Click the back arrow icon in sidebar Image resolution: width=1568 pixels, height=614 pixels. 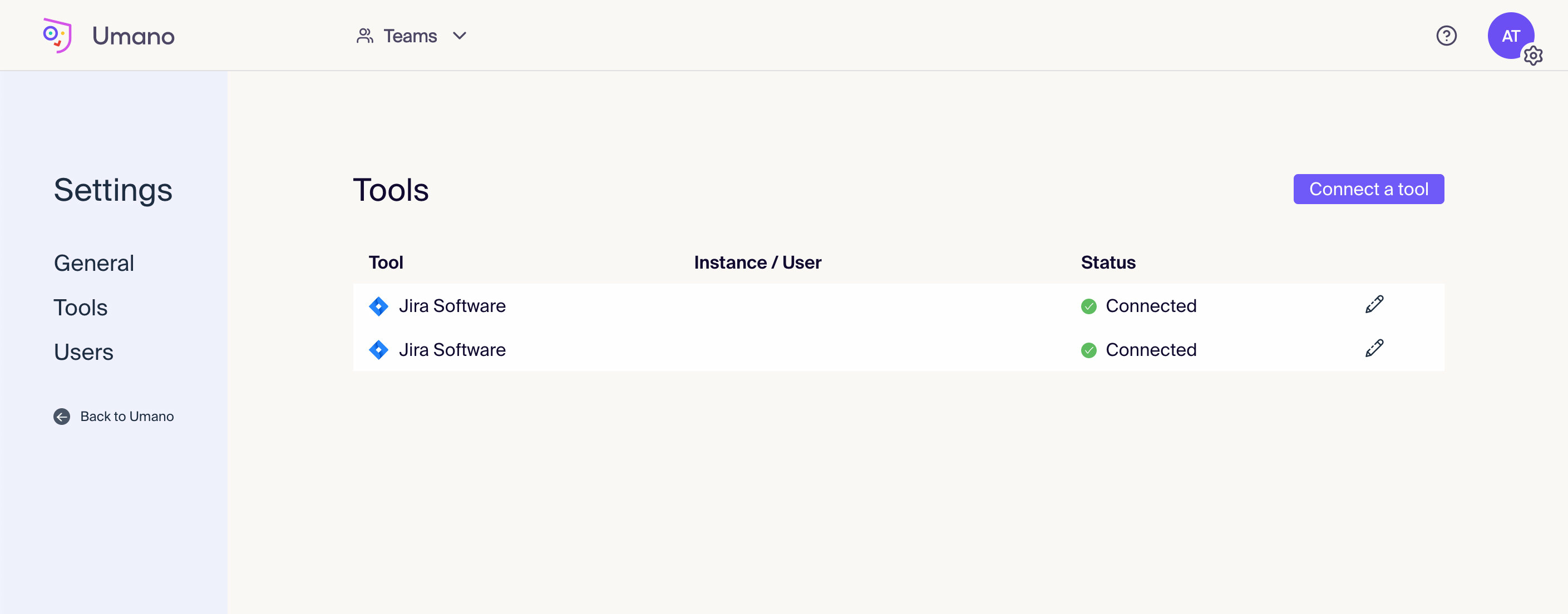click(61, 416)
